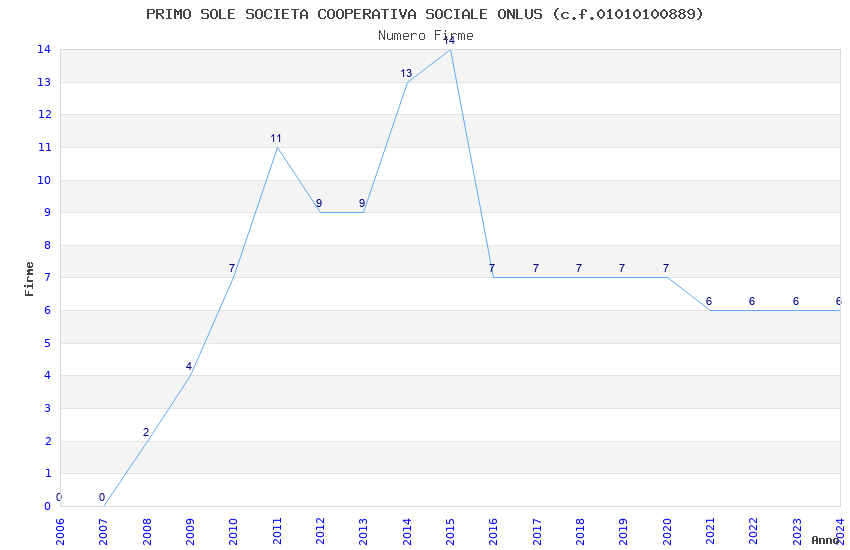Select the 2006 year label on x-axis
The width and height of the screenshot is (850, 550).
point(60,531)
